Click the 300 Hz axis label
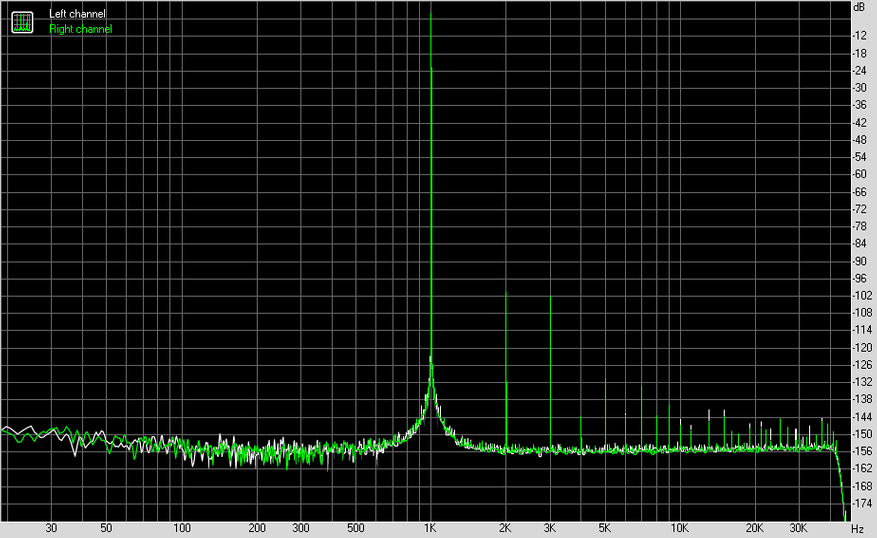877x538 pixels. coord(301,528)
